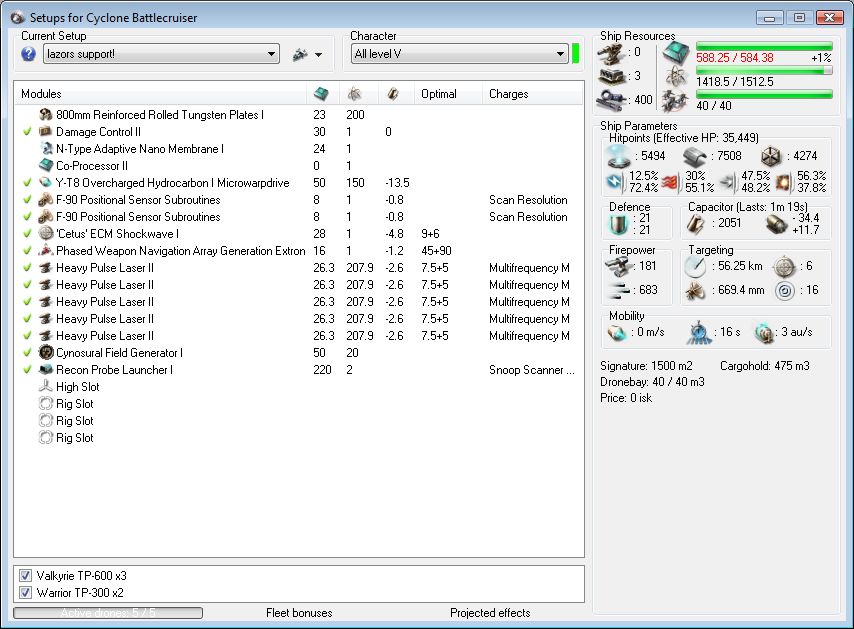Click the structure hitpoints icon showing 4274

coord(771,156)
